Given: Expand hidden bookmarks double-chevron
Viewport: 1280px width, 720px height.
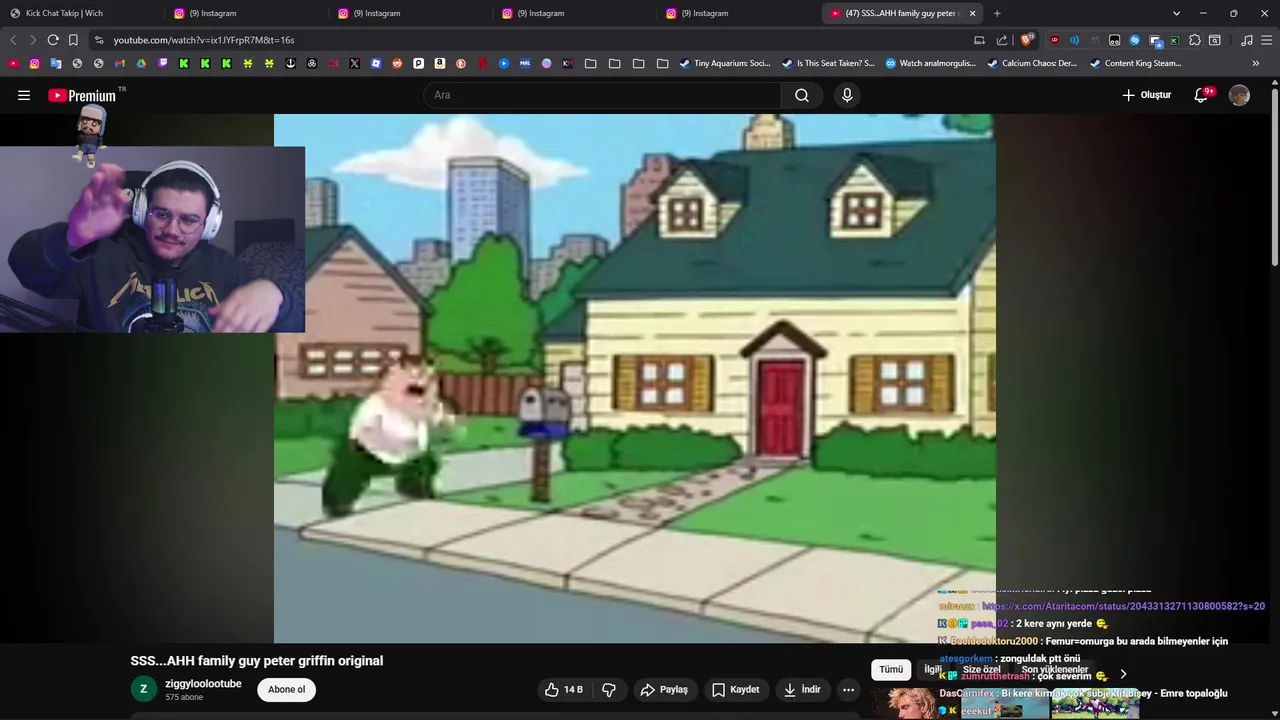Looking at the screenshot, I should tap(1256, 63).
